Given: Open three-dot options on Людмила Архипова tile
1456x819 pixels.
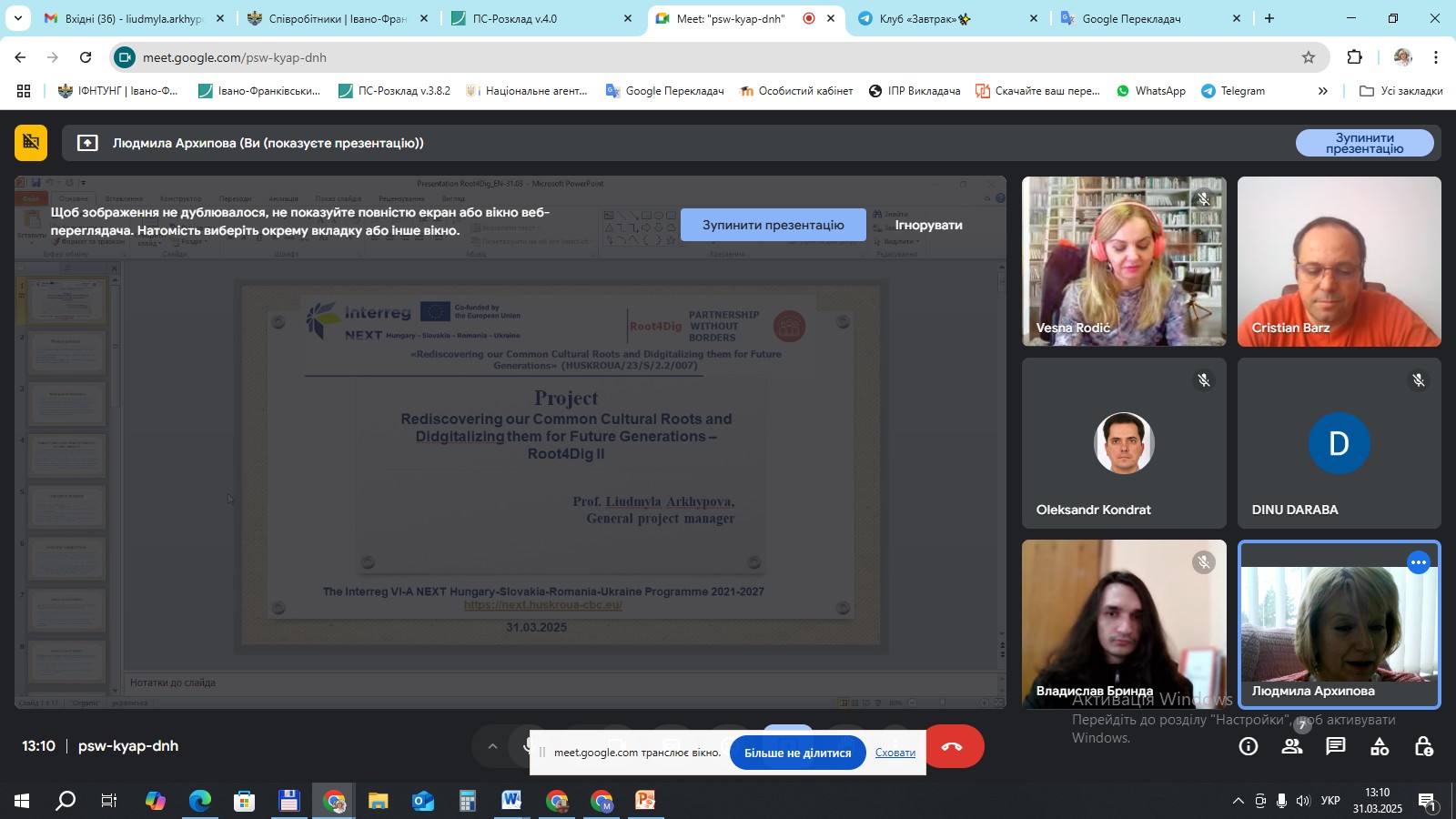Looking at the screenshot, I should pyautogui.click(x=1418, y=562).
